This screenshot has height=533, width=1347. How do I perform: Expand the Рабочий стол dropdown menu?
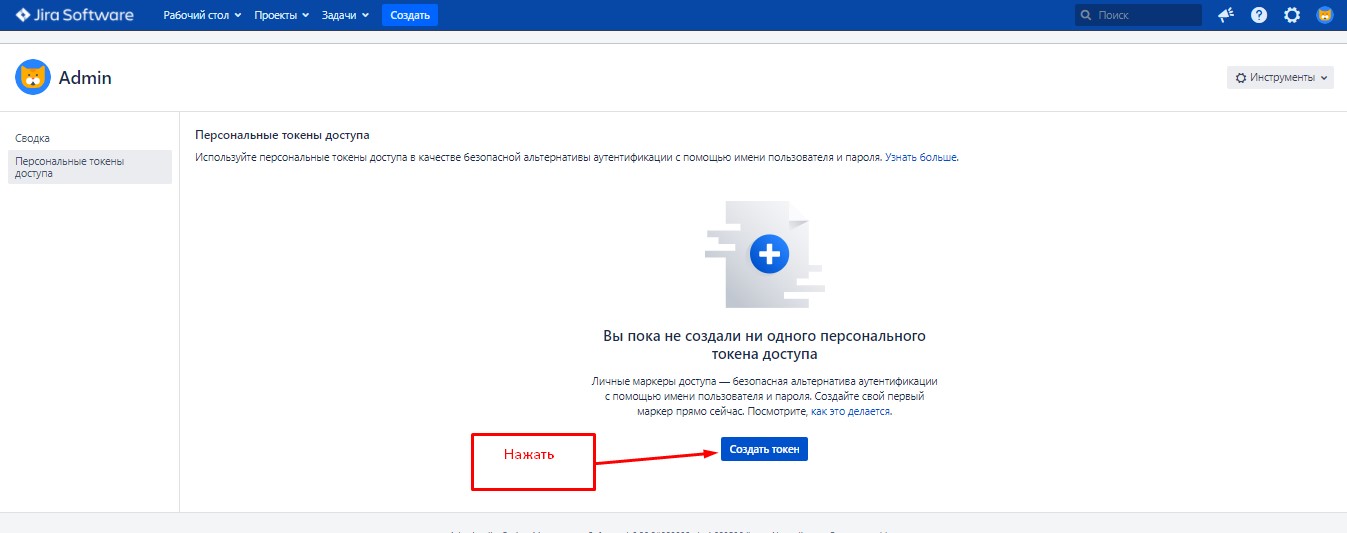pos(202,15)
